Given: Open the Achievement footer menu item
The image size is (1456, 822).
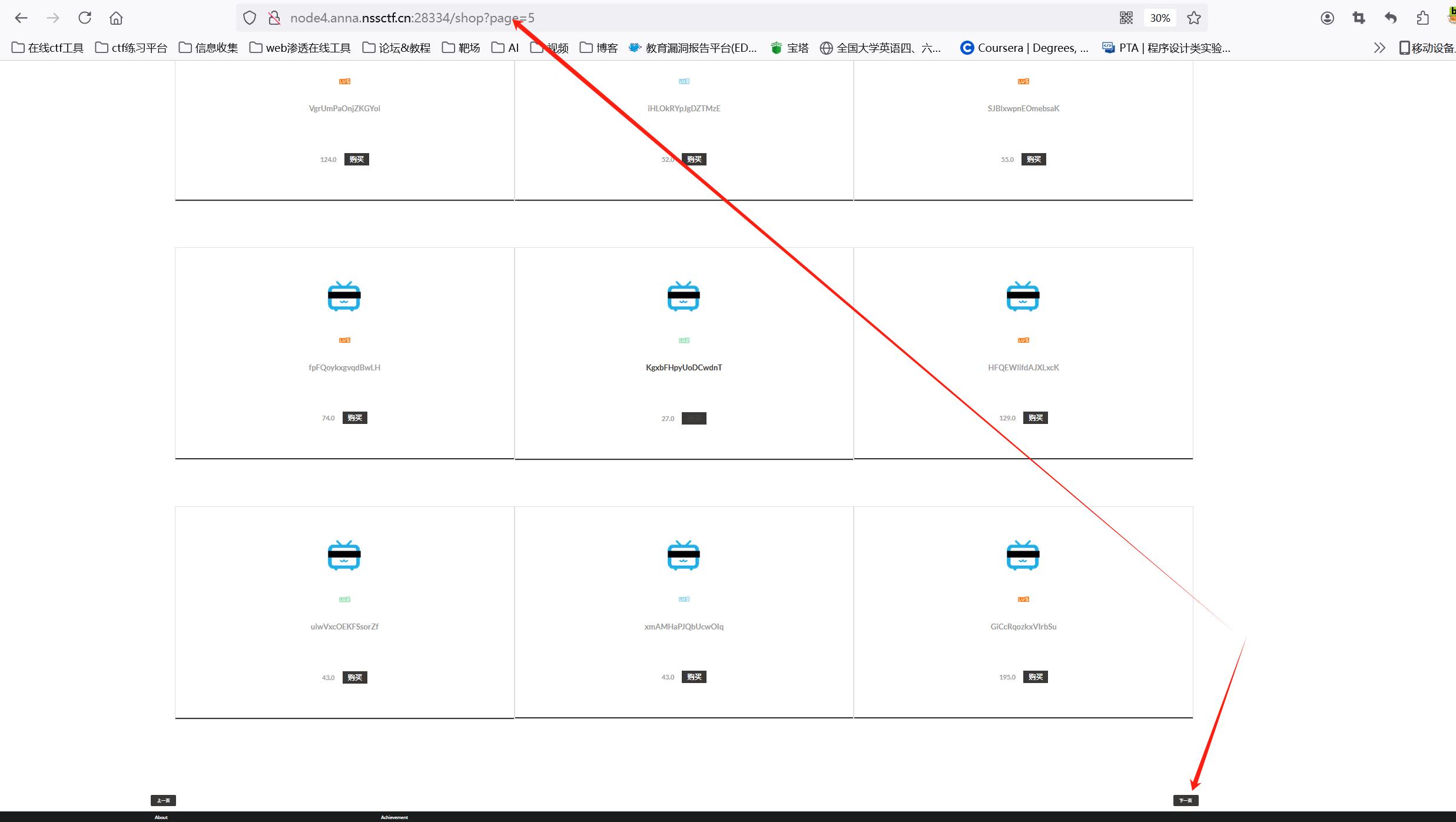Looking at the screenshot, I should (394, 817).
